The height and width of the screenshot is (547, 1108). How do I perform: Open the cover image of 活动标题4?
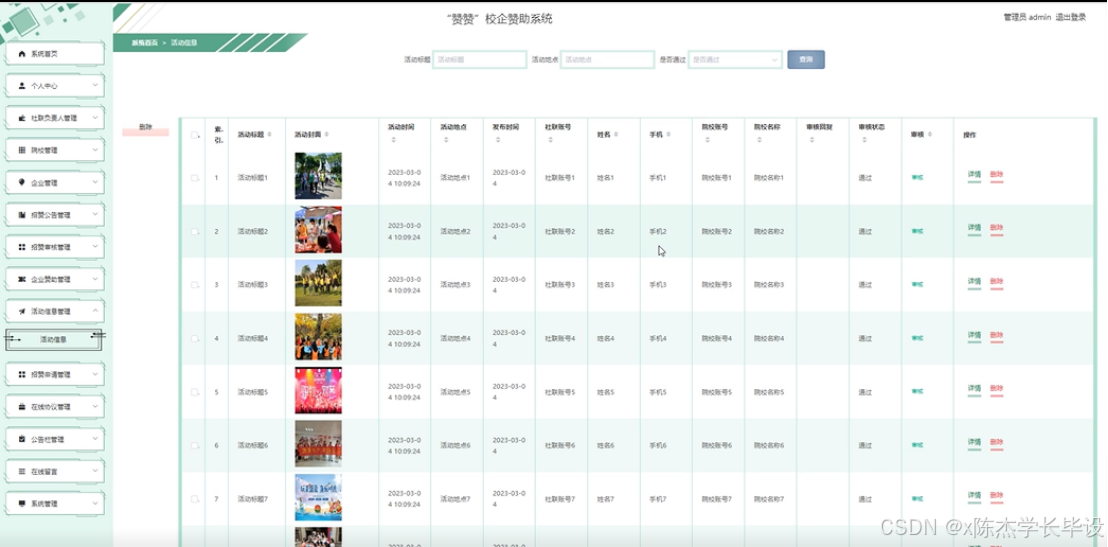pyautogui.click(x=318, y=337)
